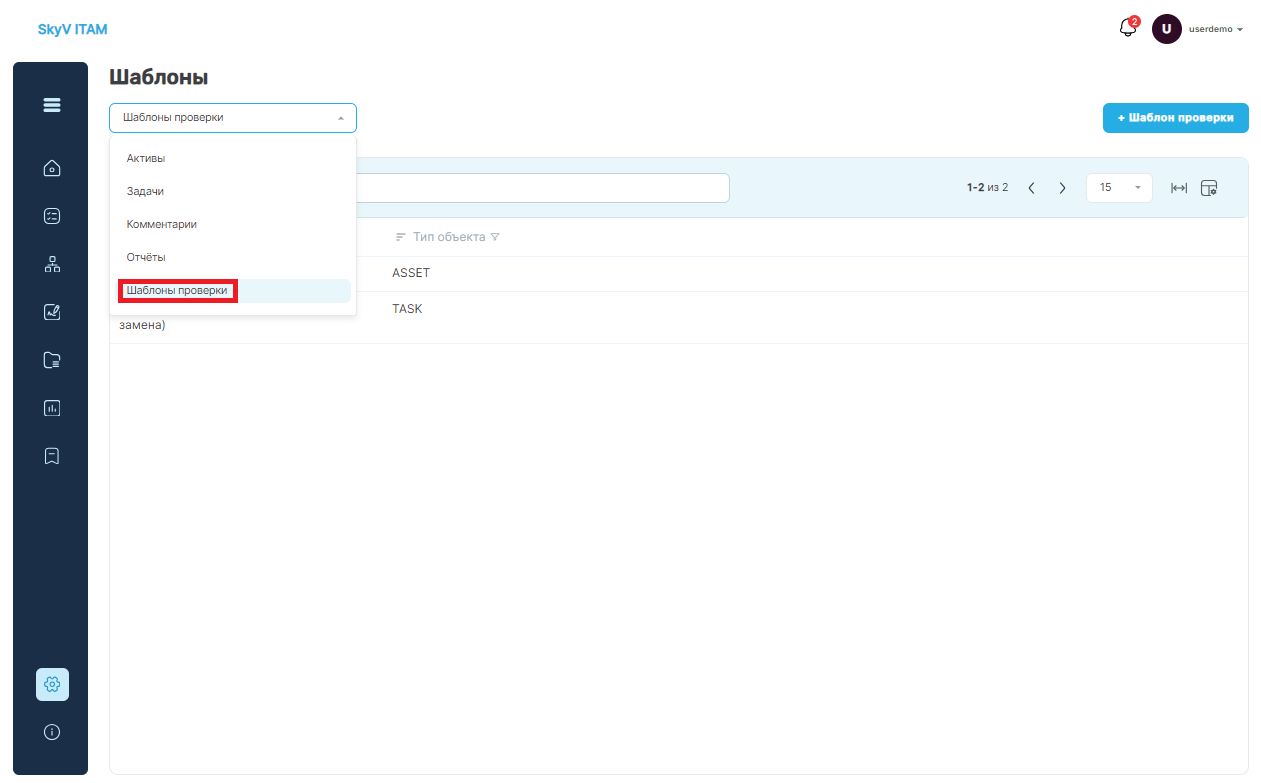The width and height of the screenshot is (1261, 783).
Task: Open the hierarchy structure icon in the sidebar
Action: pos(52,264)
